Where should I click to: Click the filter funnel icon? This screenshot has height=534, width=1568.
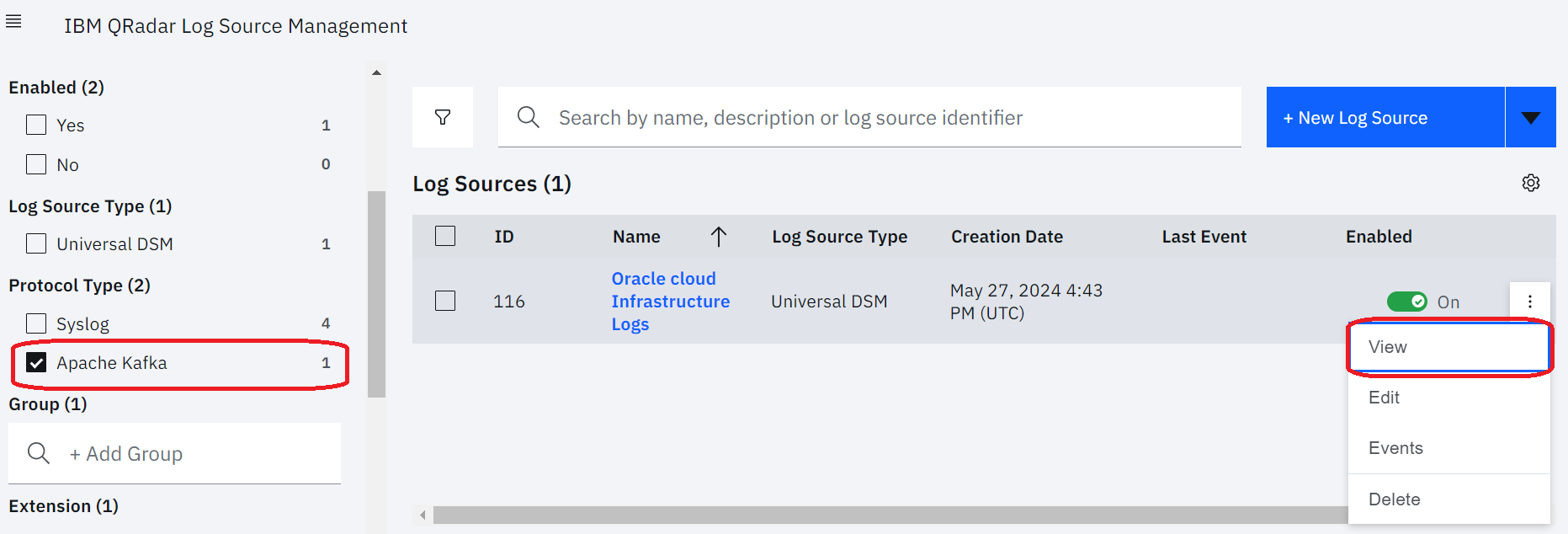pos(443,117)
